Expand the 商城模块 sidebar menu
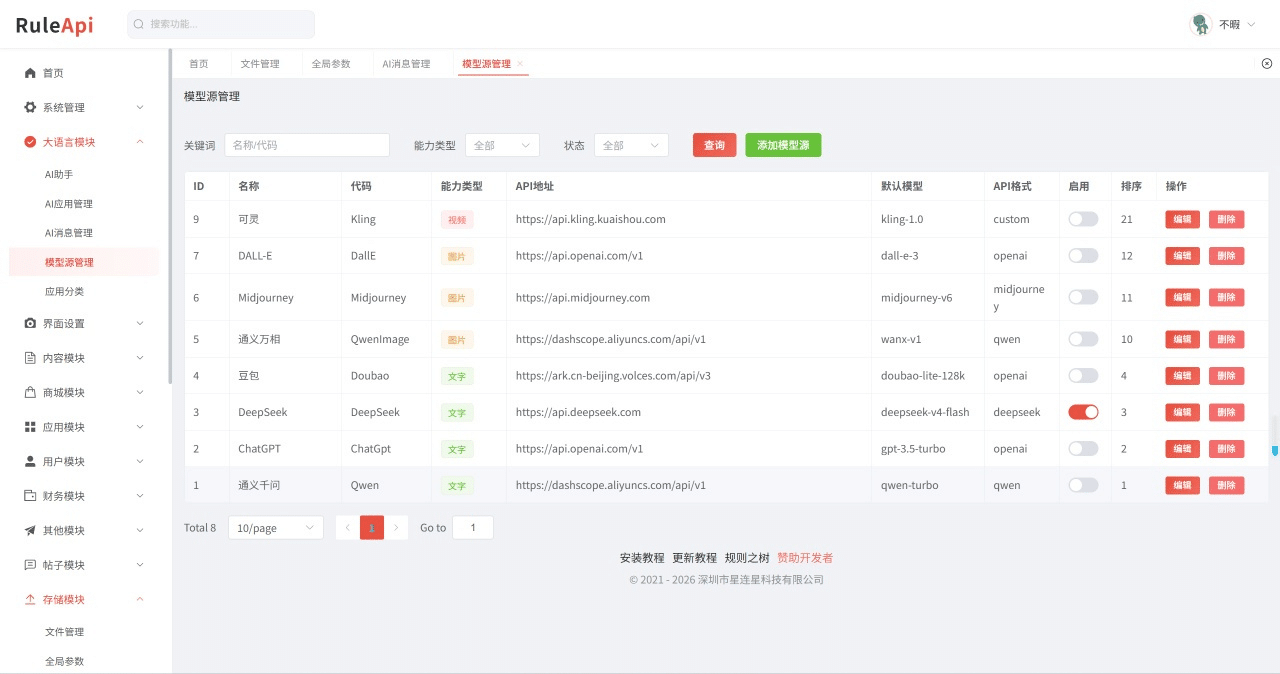Viewport: 1280px width, 674px height. click(x=140, y=392)
